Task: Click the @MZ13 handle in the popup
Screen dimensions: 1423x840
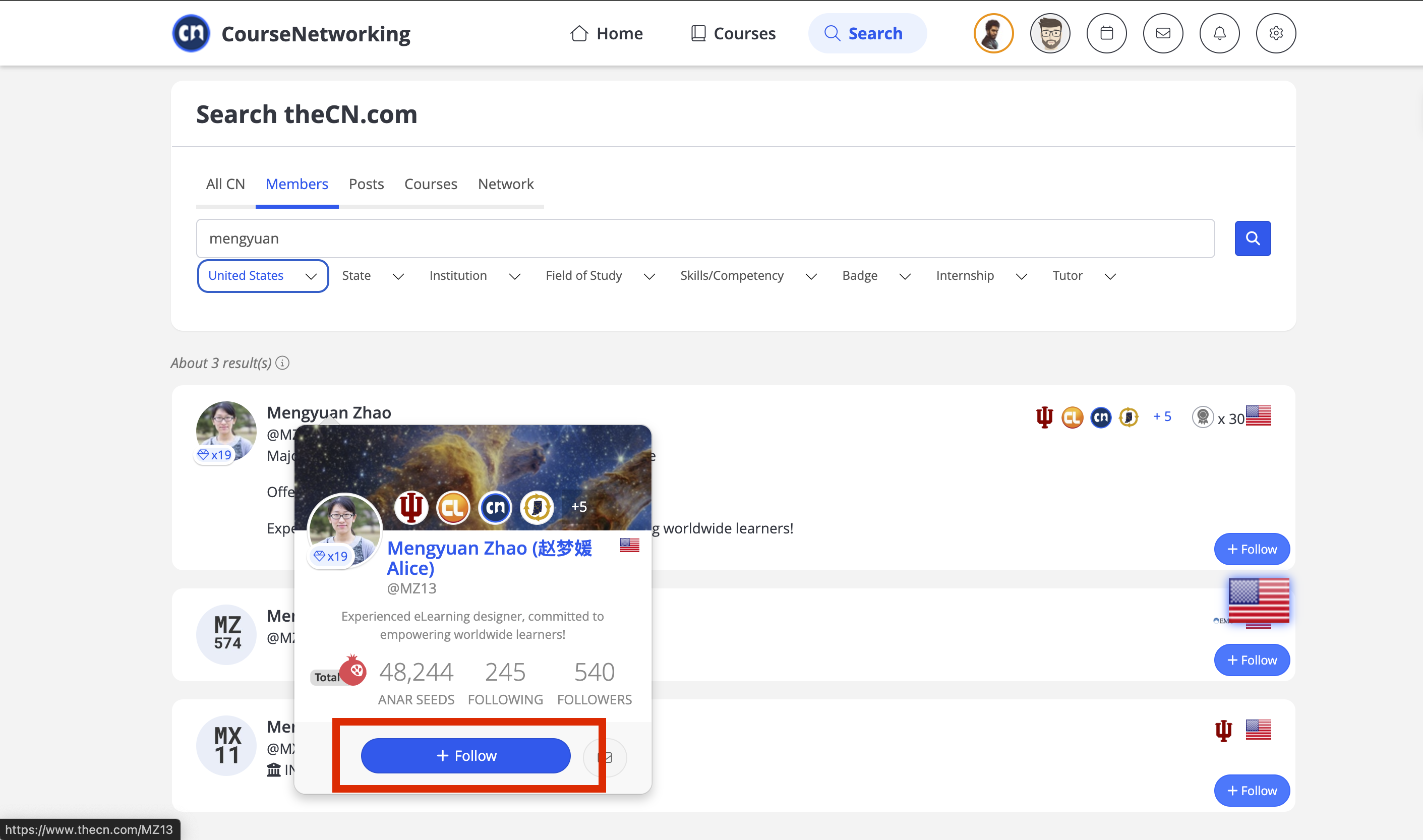Action: tap(411, 589)
